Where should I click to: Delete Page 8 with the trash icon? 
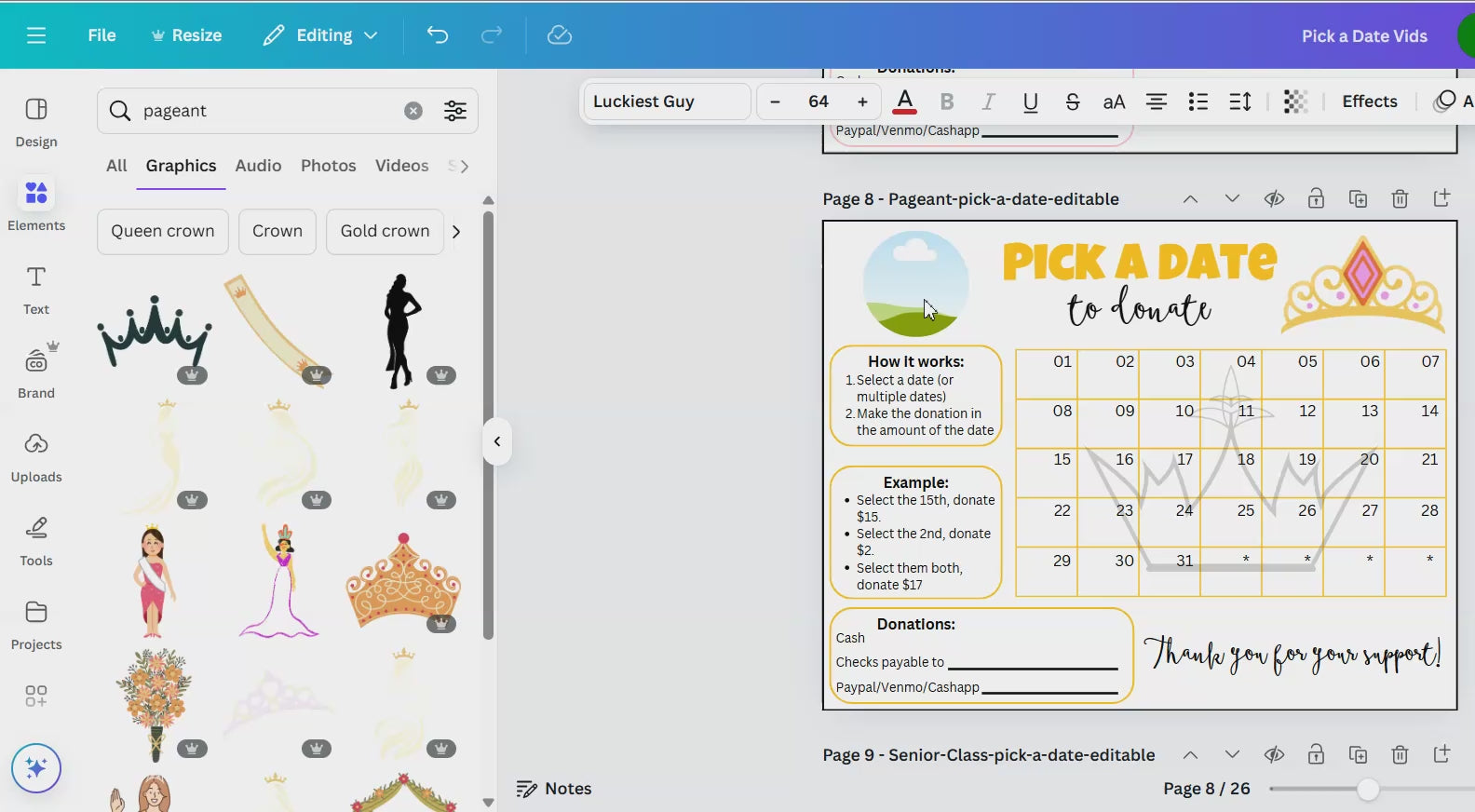coord(1400,198)
